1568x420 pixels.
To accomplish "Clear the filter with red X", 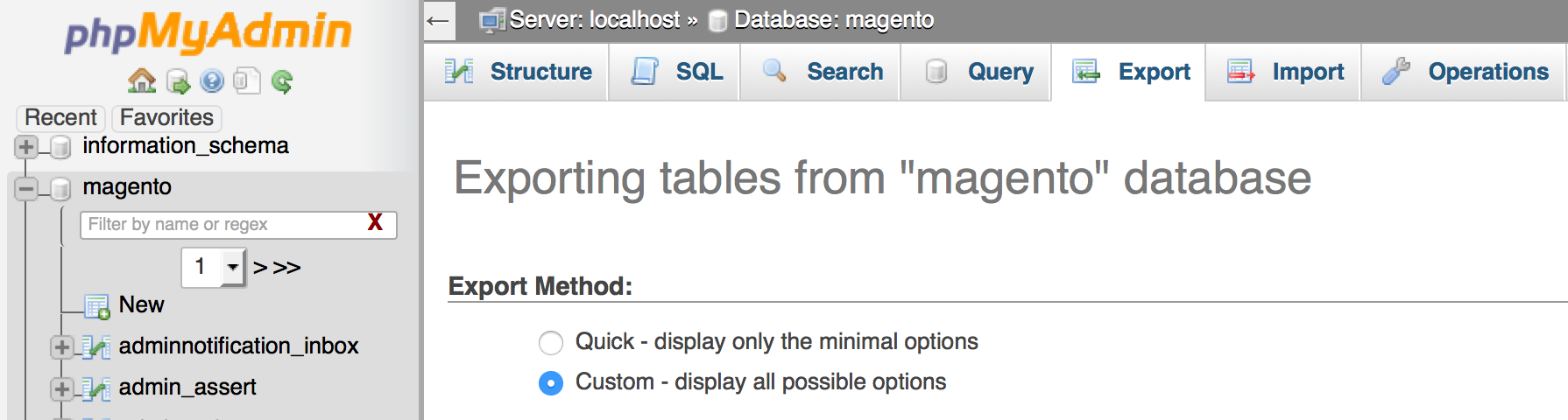I will click(x=375, y=223).
